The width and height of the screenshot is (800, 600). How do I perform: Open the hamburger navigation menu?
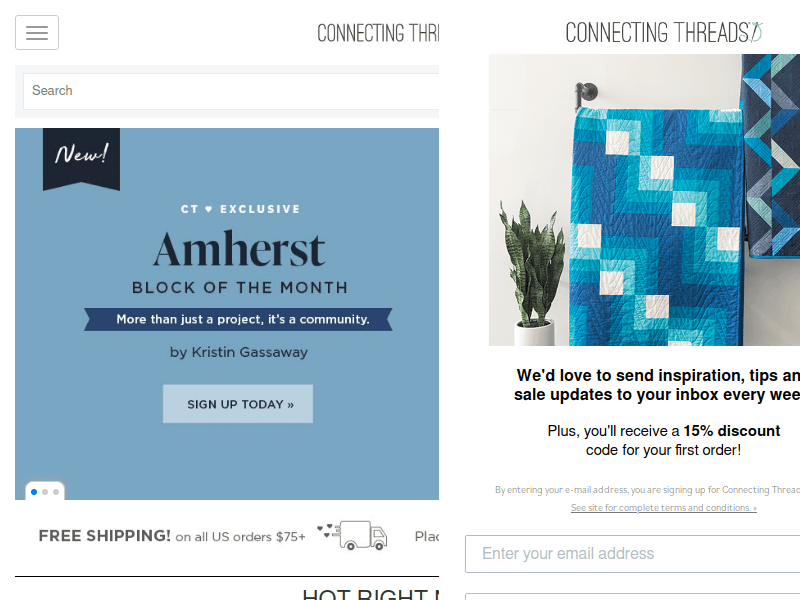pos(37,33)
